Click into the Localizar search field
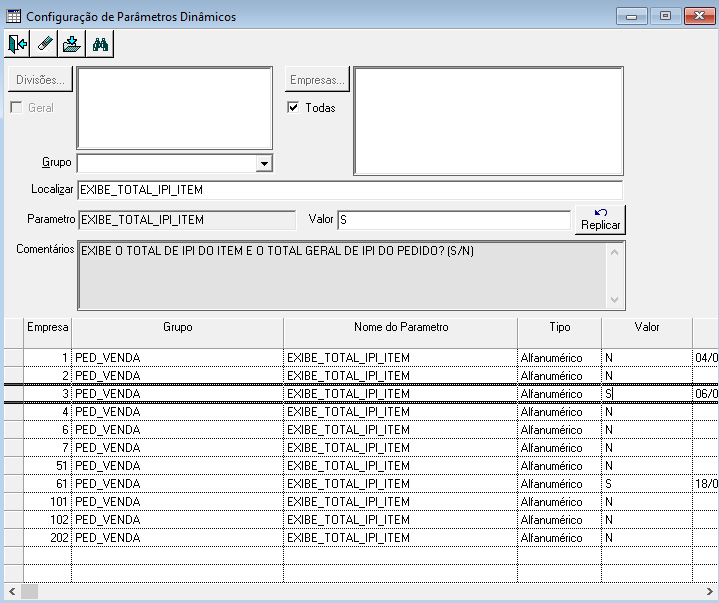The width and height of the screenshot is (719, 603). pos(350,190)
